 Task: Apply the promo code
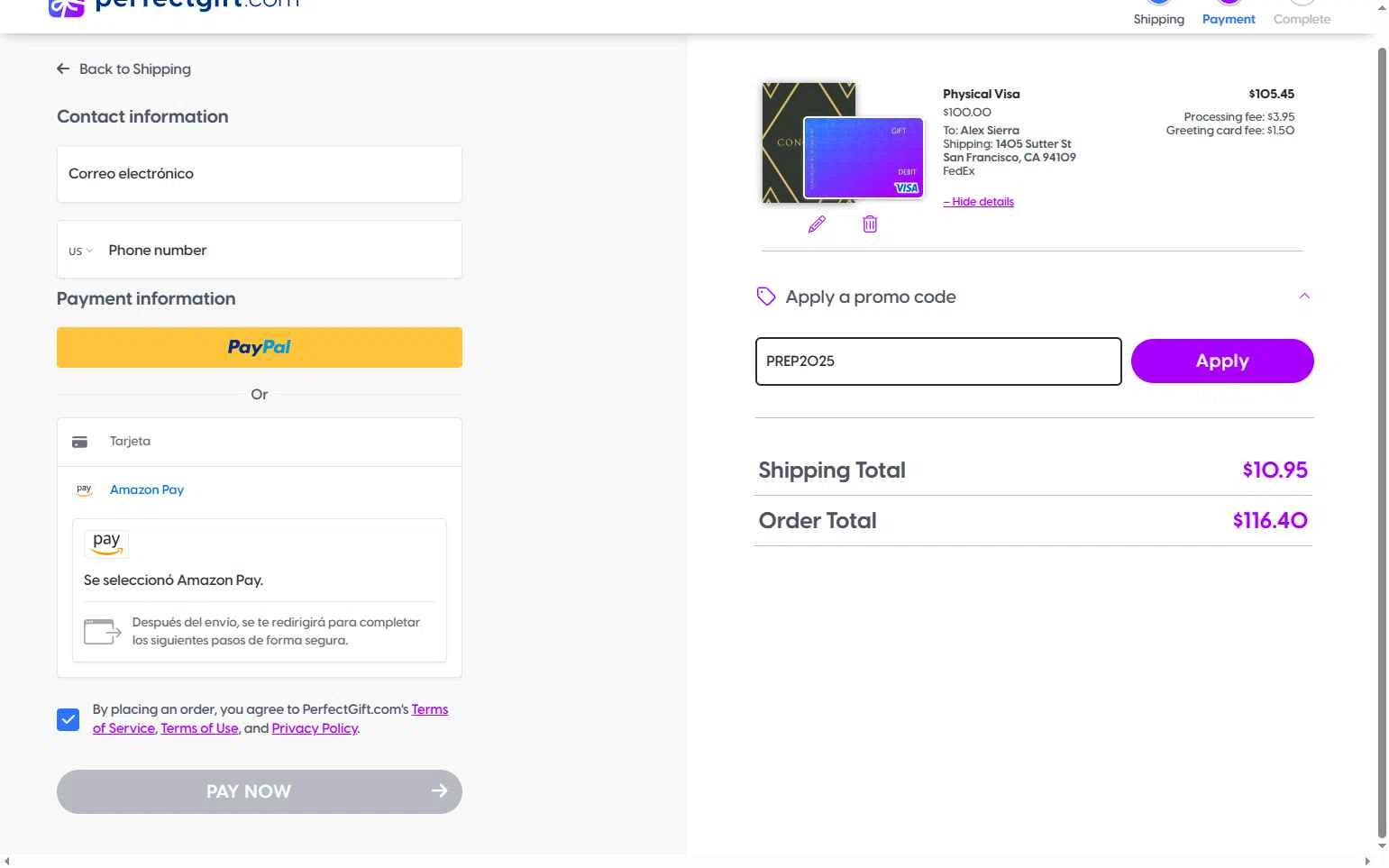coord(1222,361)
